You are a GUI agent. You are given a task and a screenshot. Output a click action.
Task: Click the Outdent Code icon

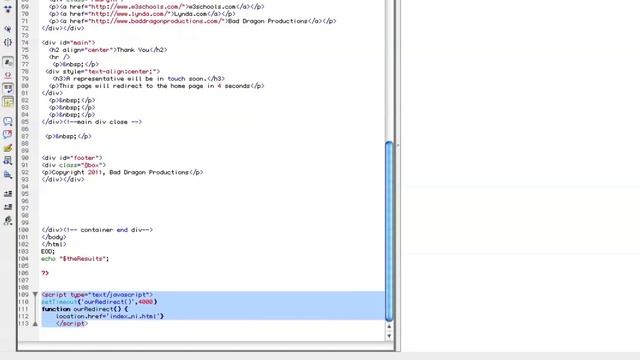[8, 207]
